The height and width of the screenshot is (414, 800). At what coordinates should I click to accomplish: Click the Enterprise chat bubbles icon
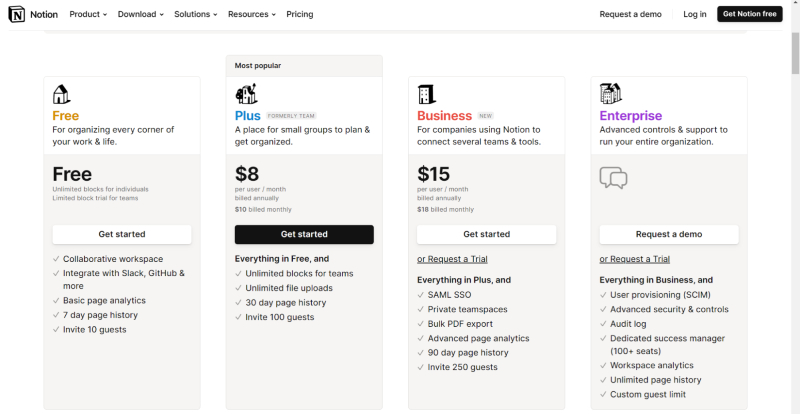tap(613, 178)
